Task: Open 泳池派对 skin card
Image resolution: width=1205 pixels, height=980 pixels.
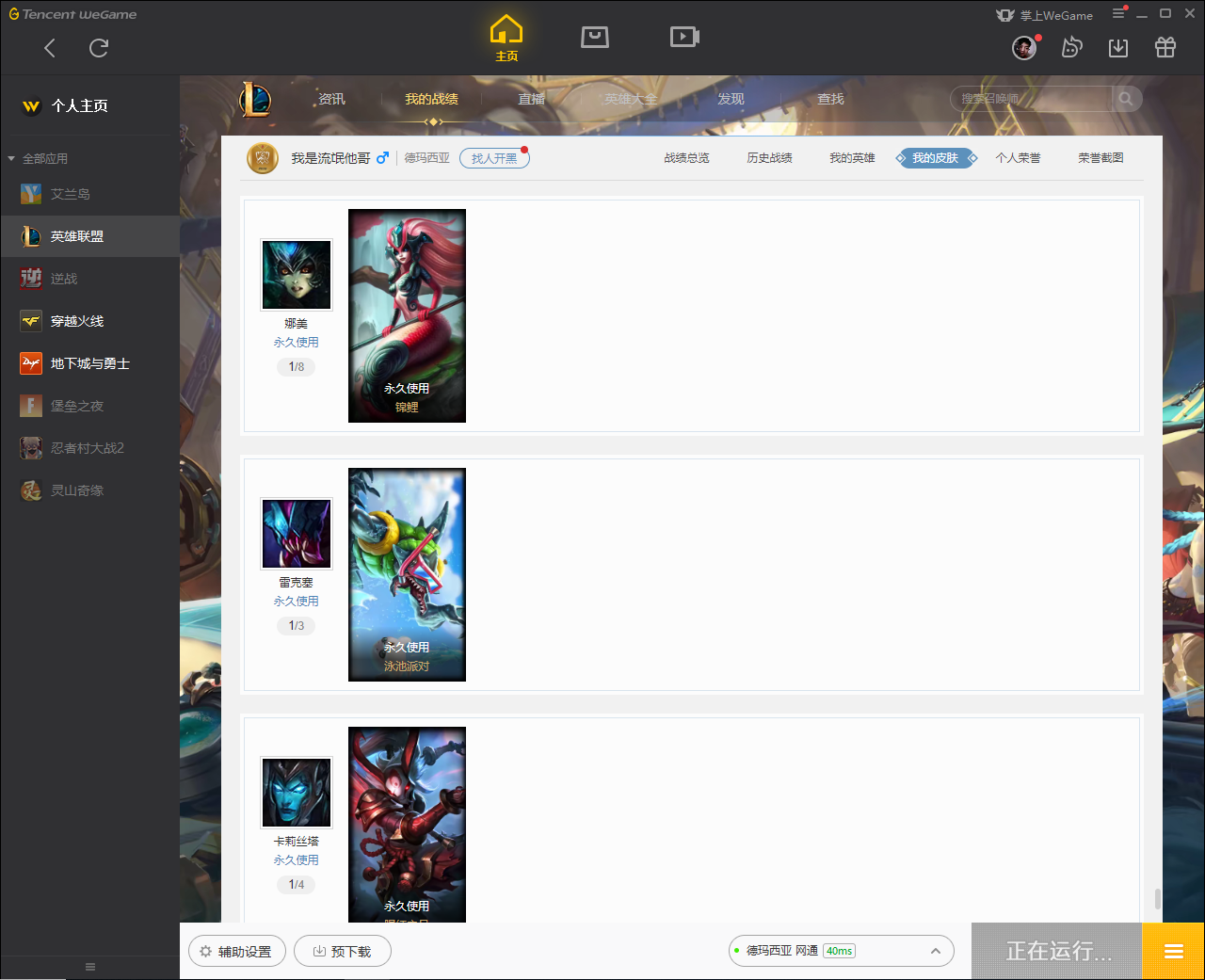Action: coord(407,574)
